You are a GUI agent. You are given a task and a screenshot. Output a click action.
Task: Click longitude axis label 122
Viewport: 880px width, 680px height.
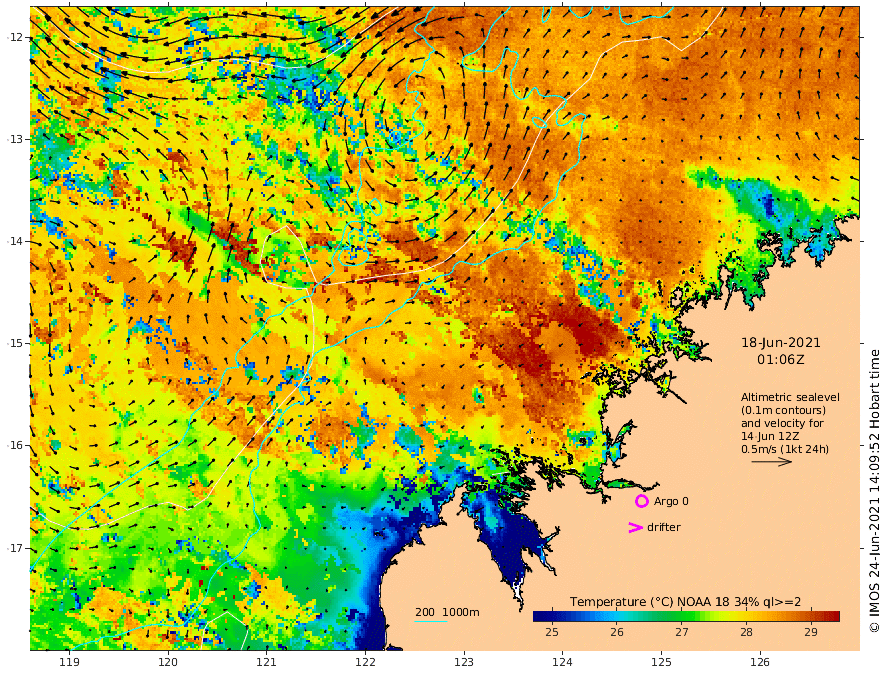click(x=365, y=662)
